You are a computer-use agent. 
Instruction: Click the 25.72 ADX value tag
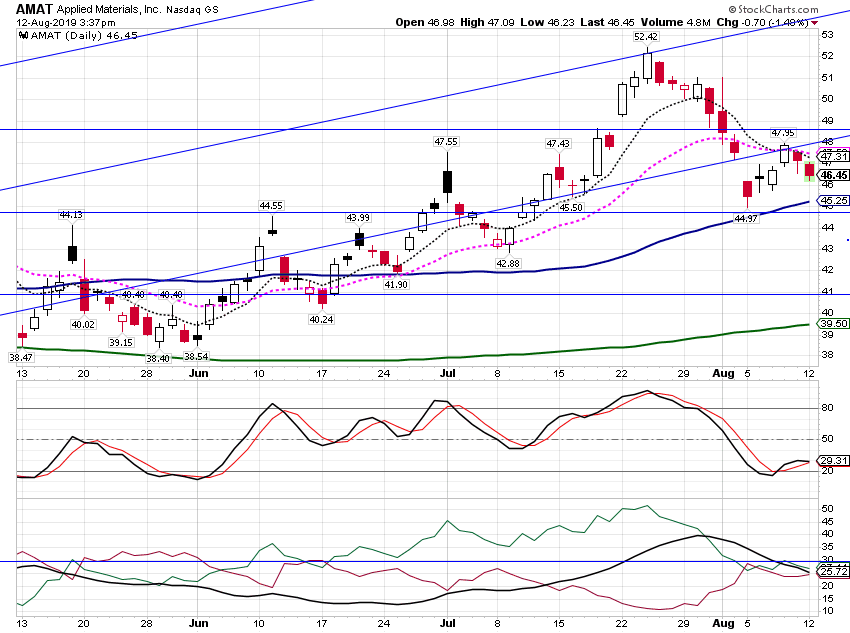(x=834, y=572)
